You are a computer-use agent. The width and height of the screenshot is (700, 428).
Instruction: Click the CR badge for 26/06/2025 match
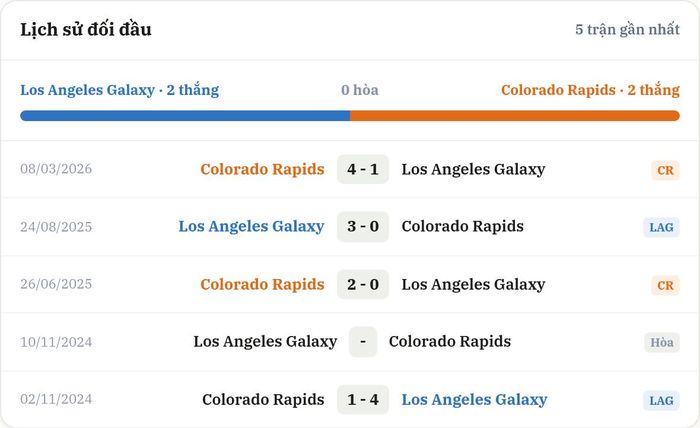click(x=665, y=285)
